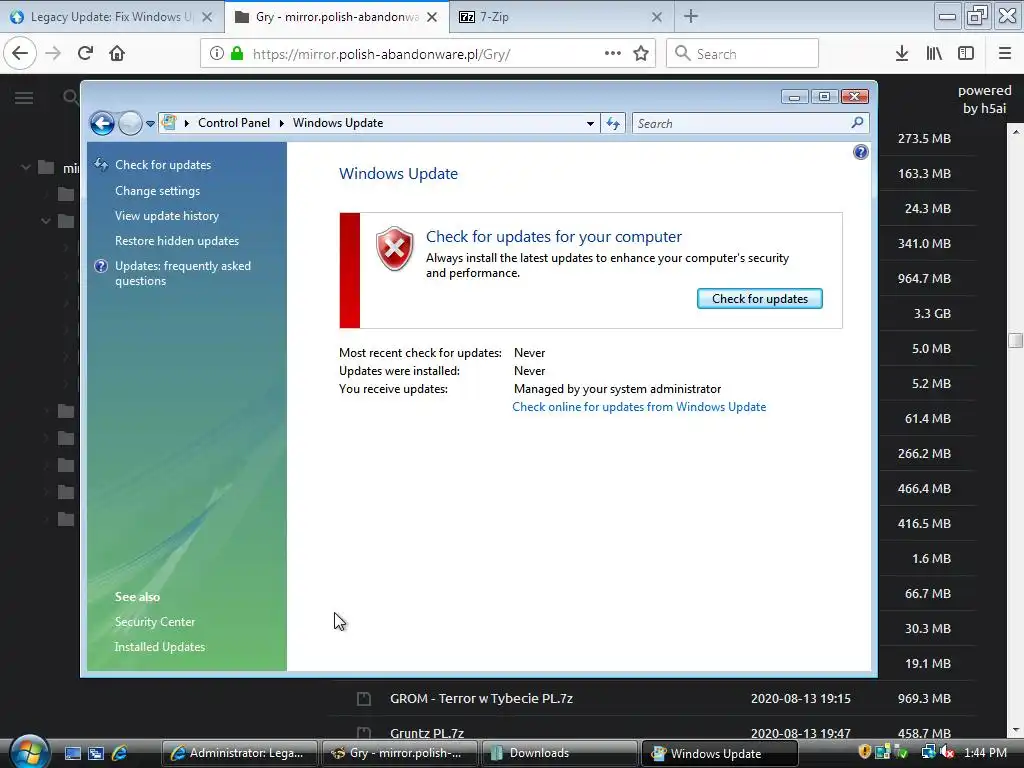Click the Firefox Search box
The image size is (1024, 768).
(743, 53)
